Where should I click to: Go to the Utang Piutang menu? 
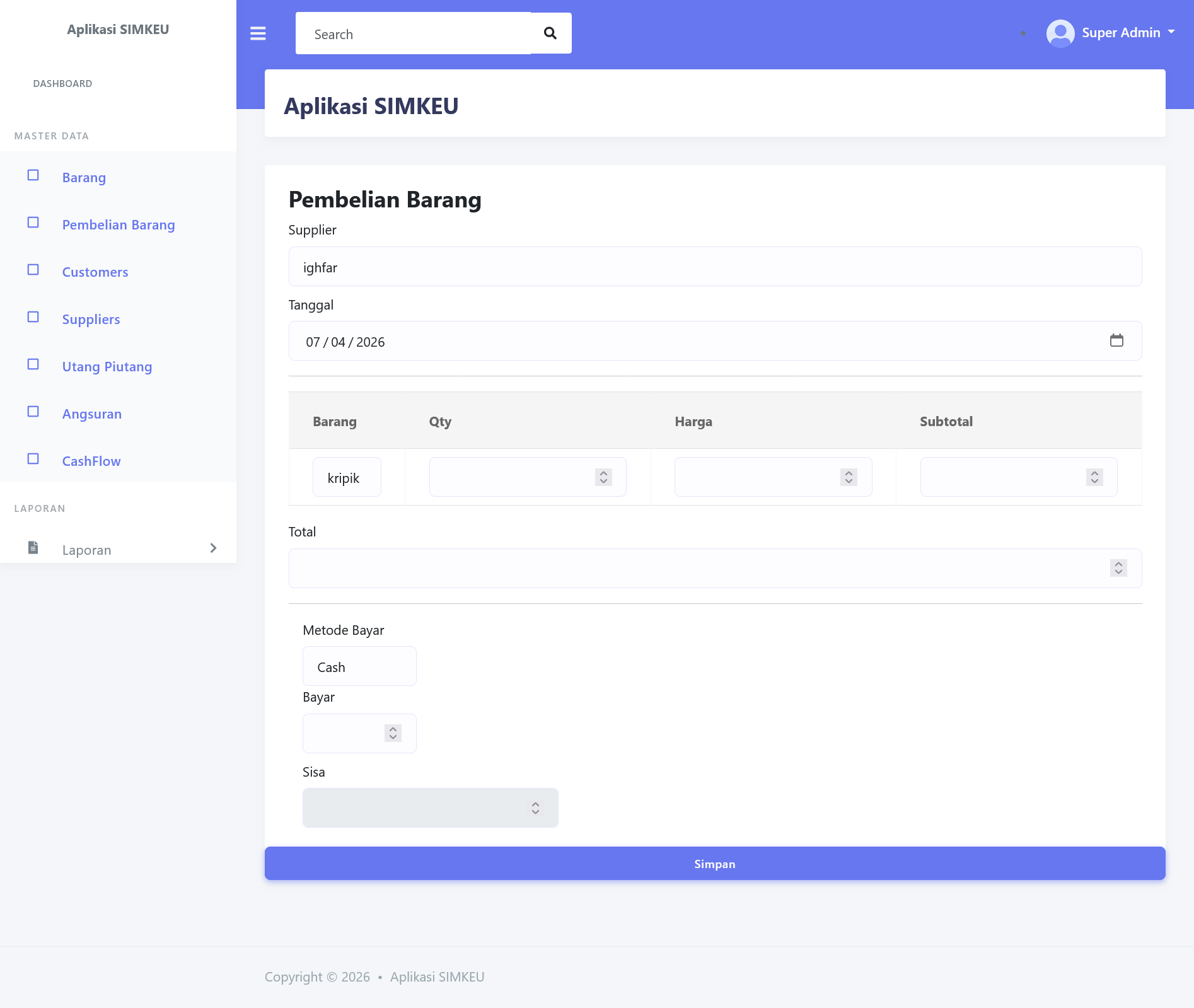click(x=107, y=367)
